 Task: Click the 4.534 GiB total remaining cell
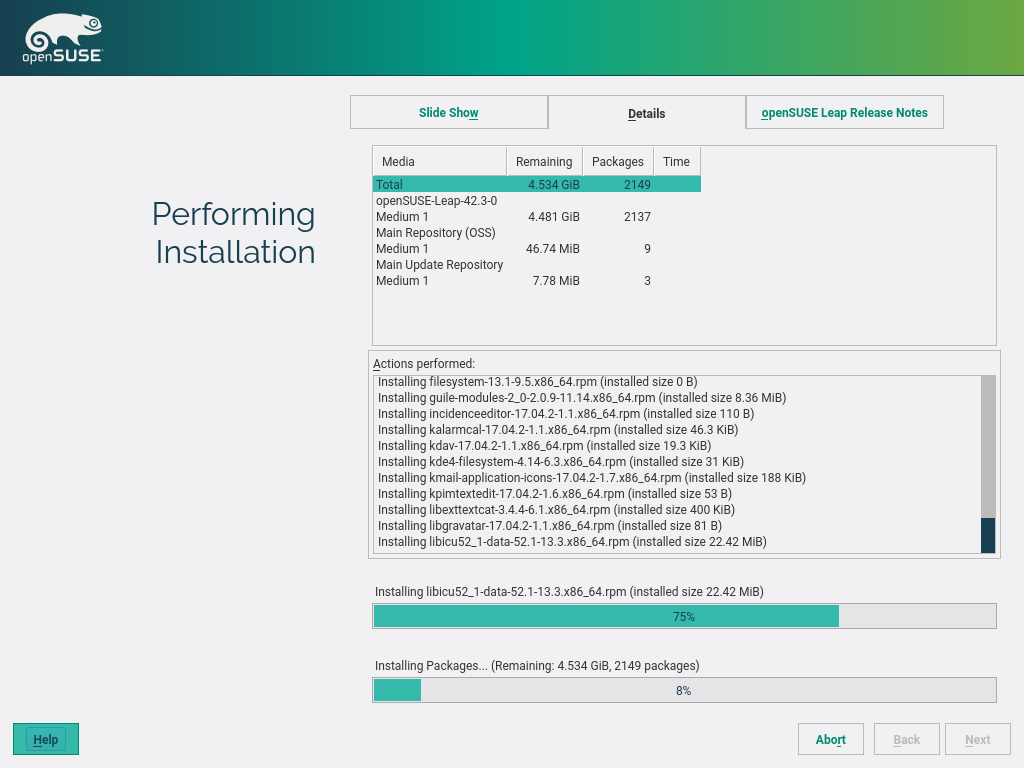(554, 184)
